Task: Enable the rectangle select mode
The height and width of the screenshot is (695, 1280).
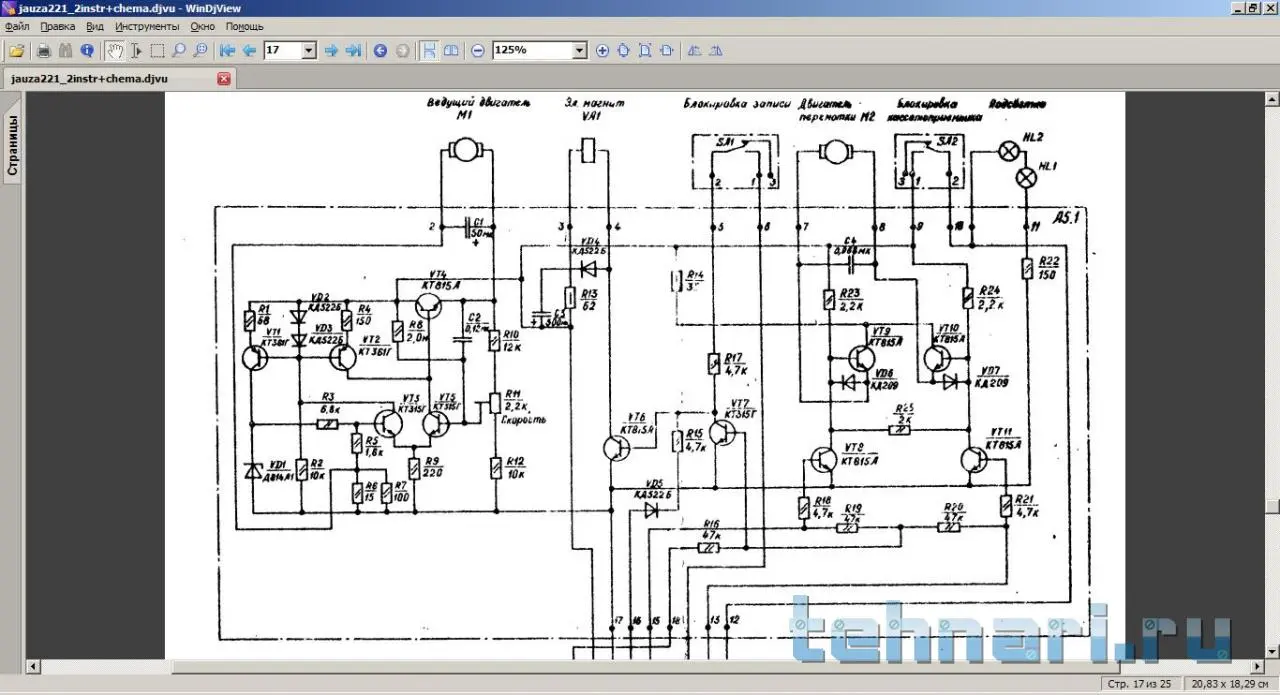Action: coord(157,50)
